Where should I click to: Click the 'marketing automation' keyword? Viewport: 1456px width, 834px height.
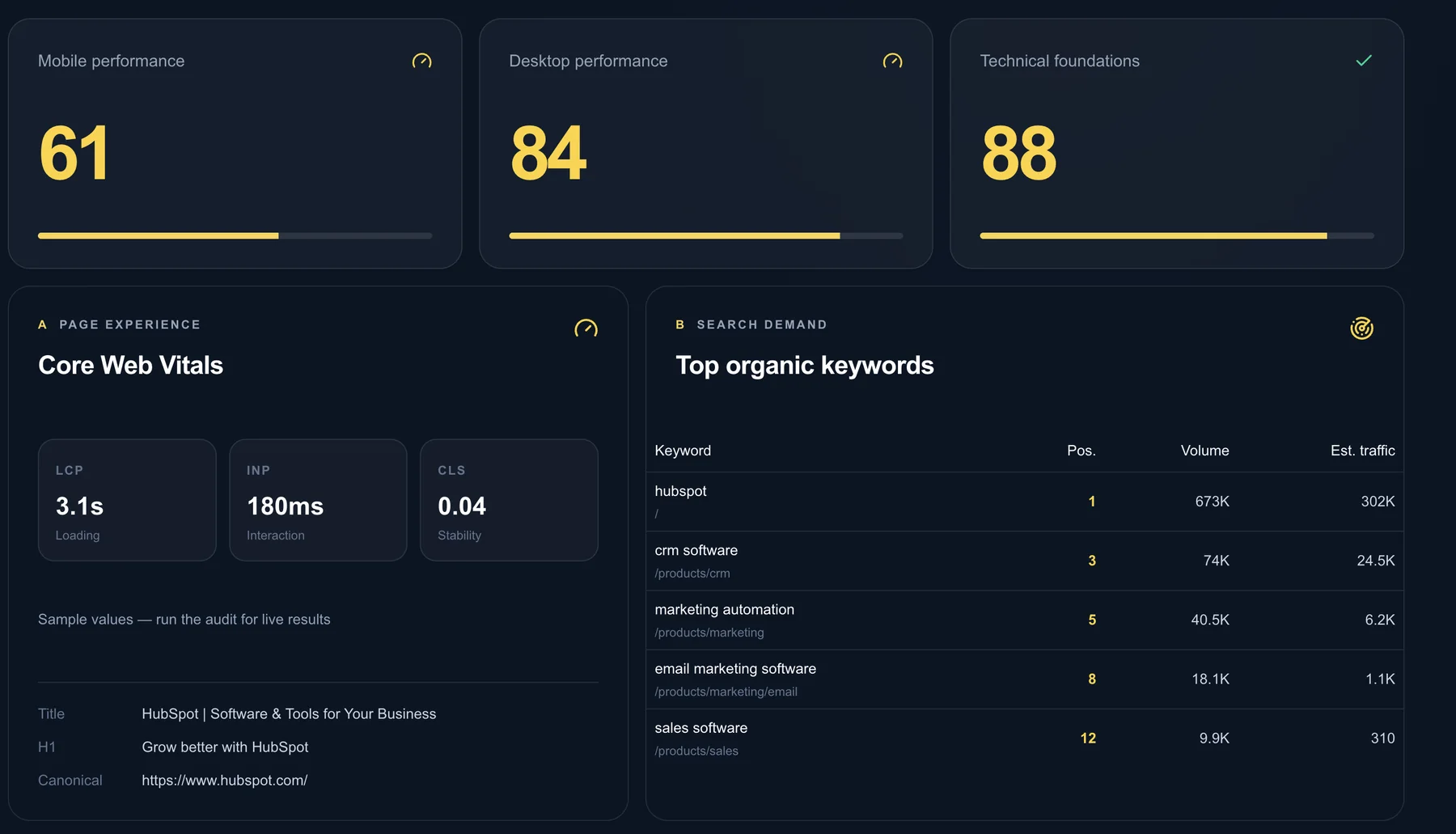(724, 609)
